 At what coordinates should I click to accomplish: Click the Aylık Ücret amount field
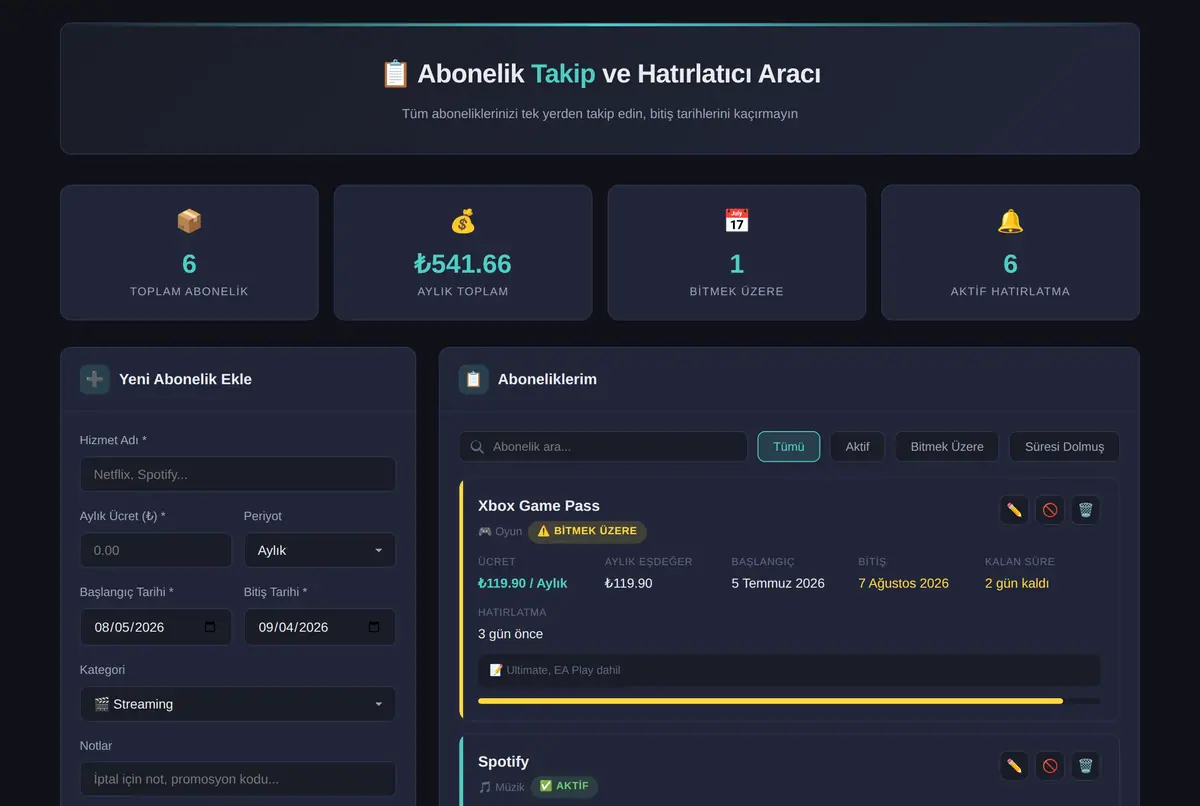pyautogui.click(x=156, y=550)
